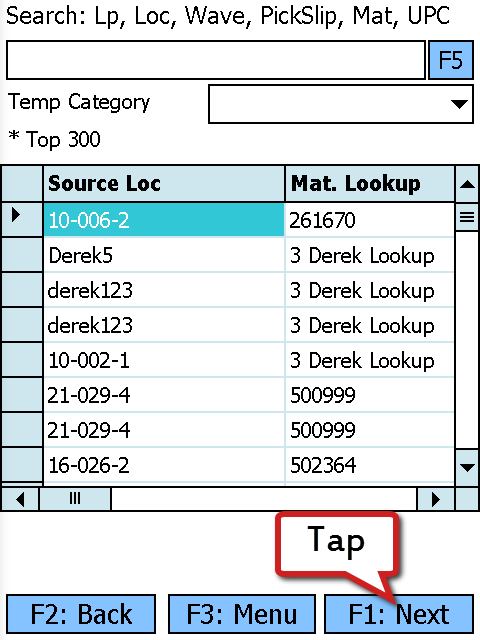Click the vertical scrollbar thumb grip

(x=467, y=217)
